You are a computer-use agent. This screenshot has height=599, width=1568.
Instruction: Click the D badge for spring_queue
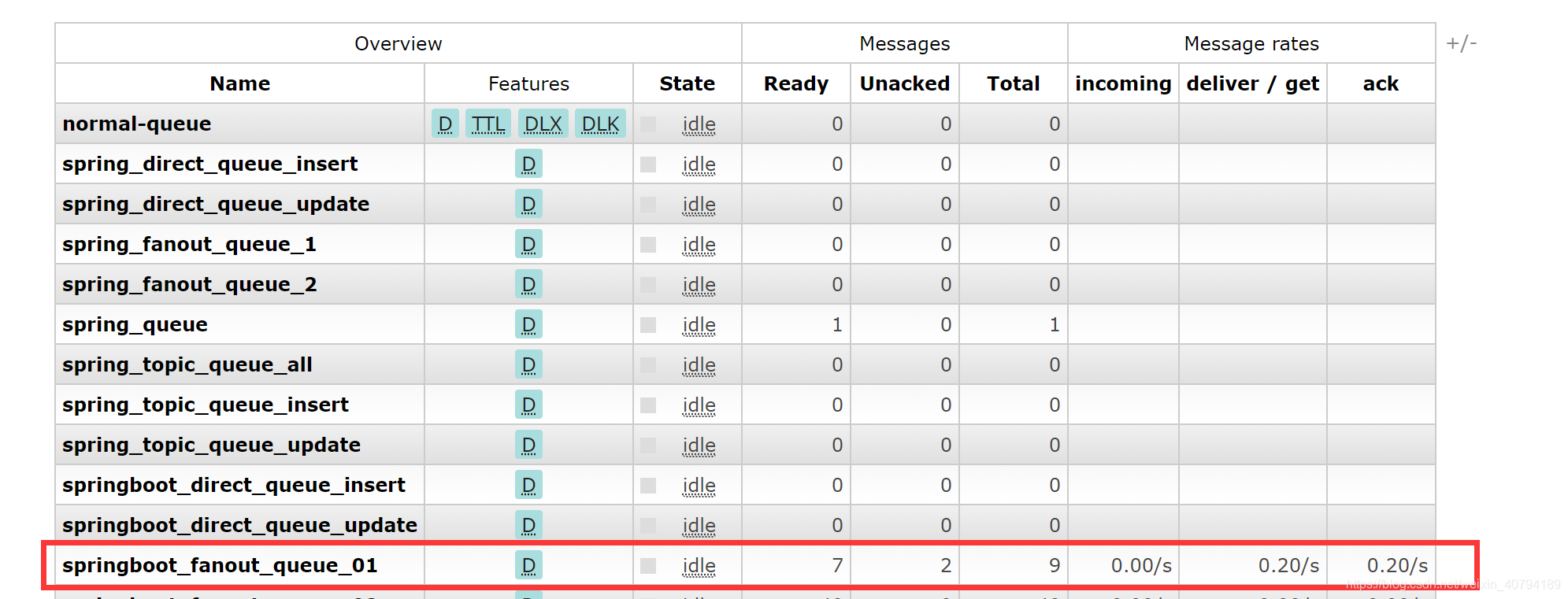tap(528, 324)
